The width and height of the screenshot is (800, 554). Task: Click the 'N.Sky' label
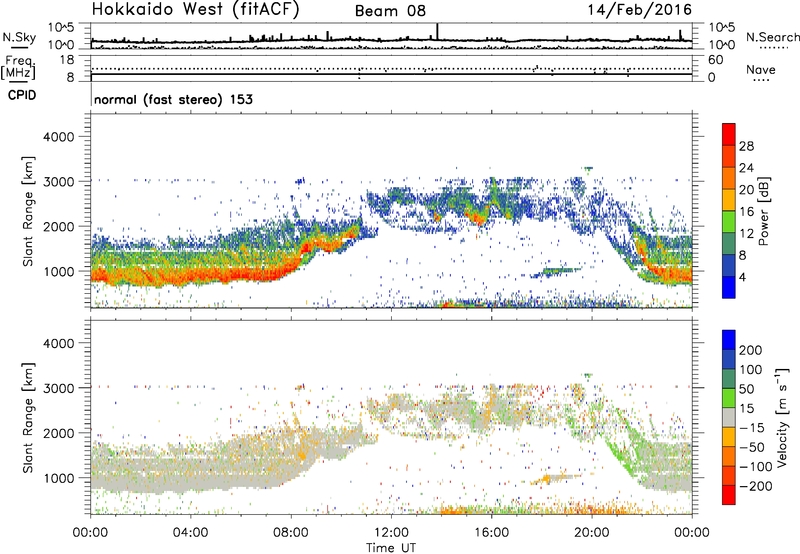pos(19,37)
